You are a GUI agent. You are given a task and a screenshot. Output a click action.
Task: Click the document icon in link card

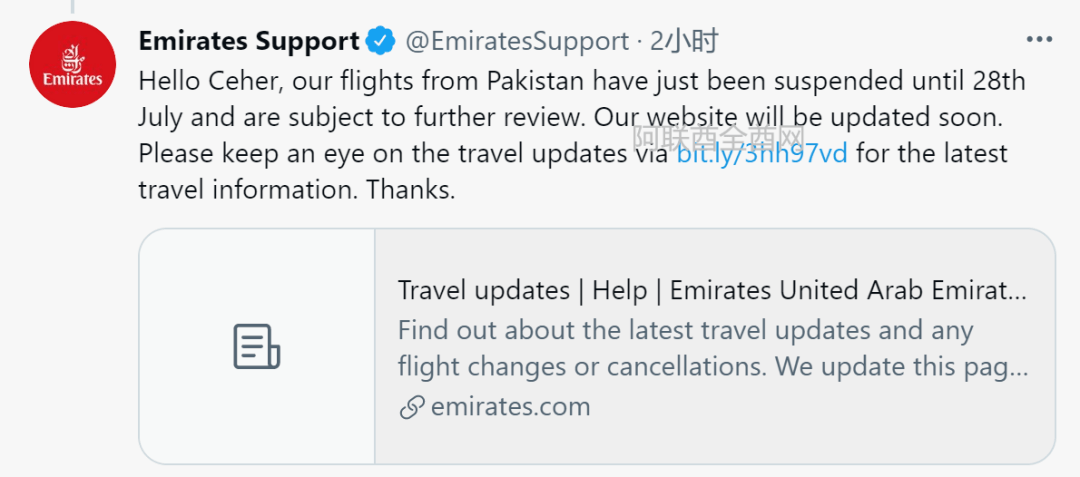[256, 346]
